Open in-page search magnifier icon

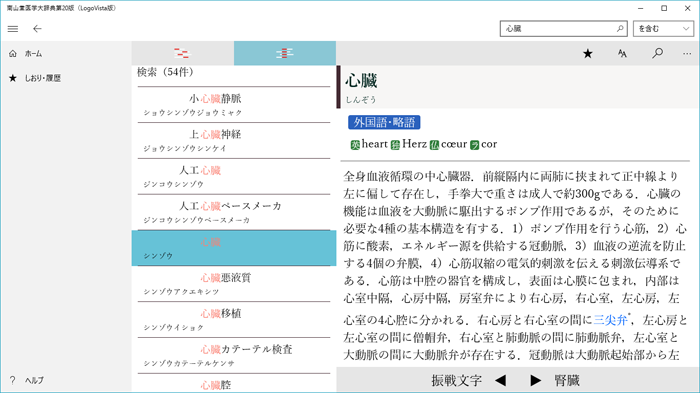657,54
